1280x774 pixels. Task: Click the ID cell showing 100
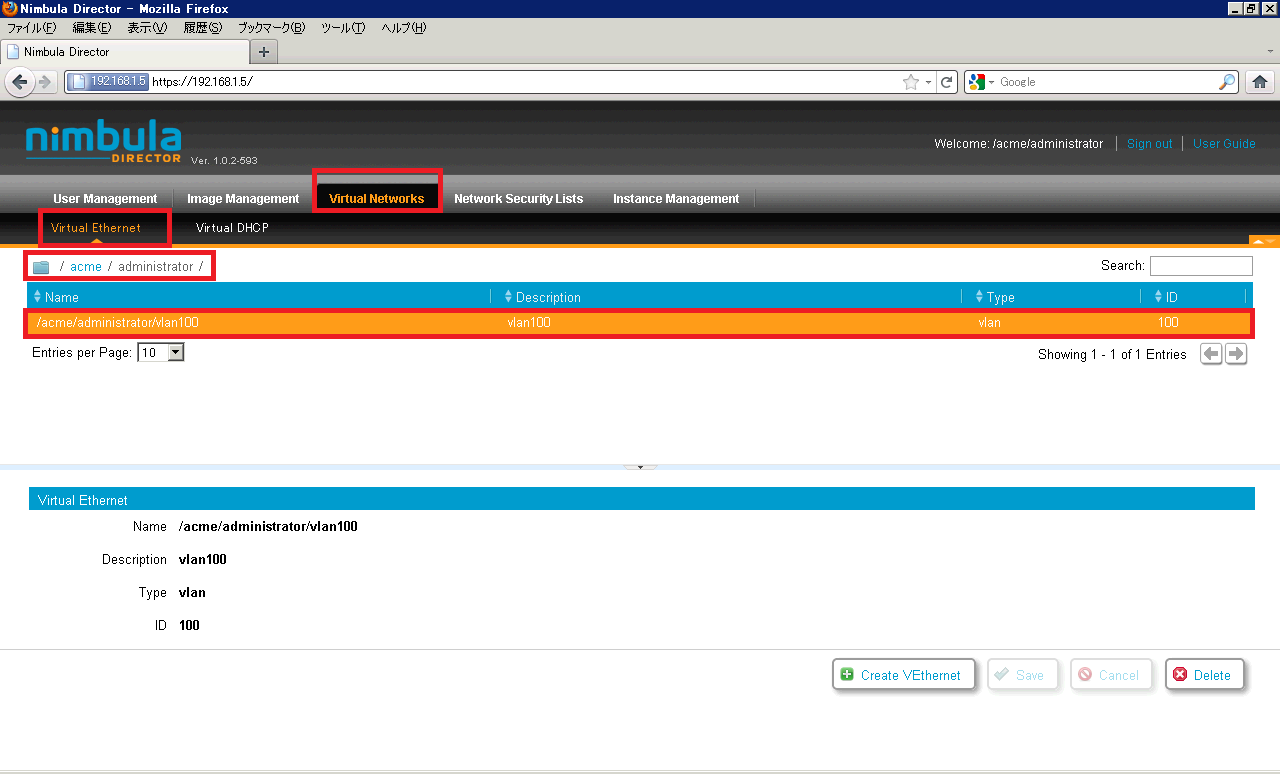click(x=1168, y=323)
